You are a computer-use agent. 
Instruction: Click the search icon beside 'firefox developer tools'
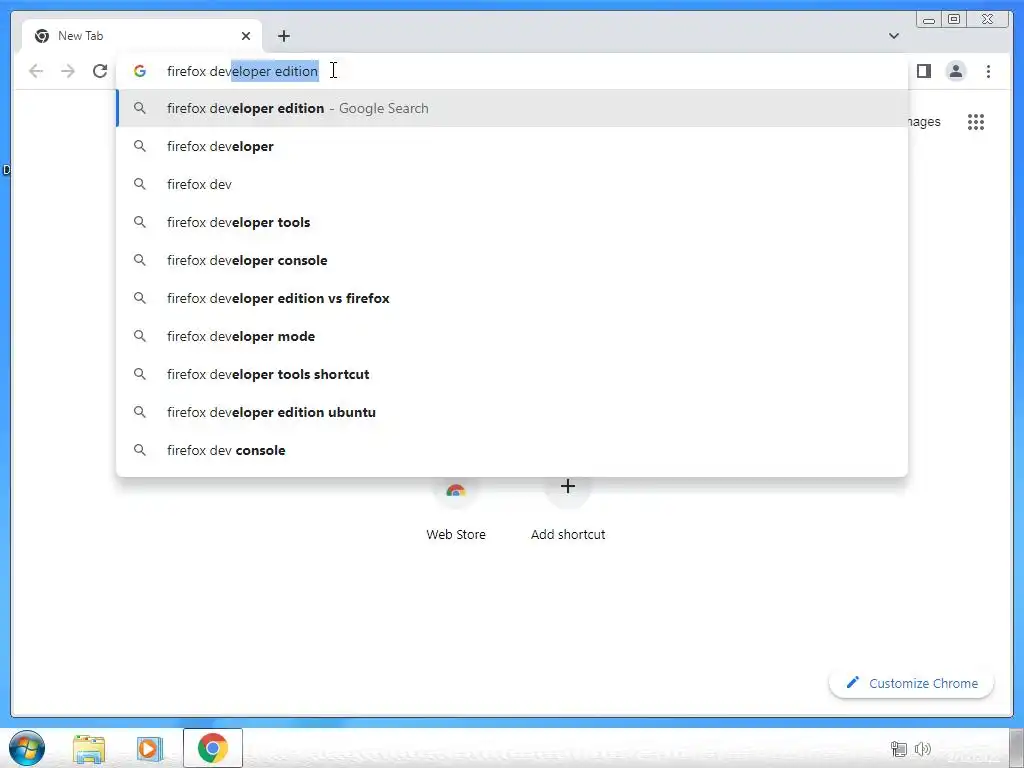pyautogui.click(x=140, y=222)
